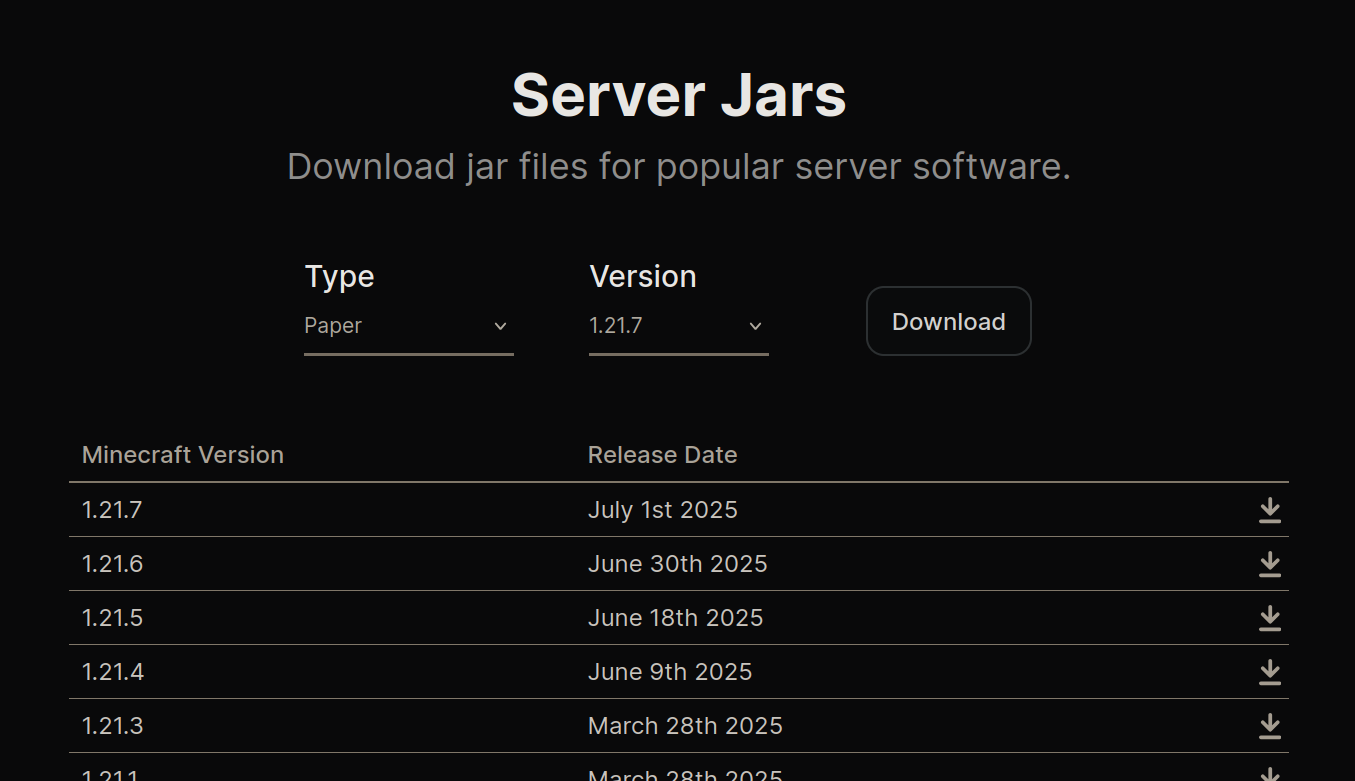Image resolution: width=1355 pixels, height=781 pixels.
Task: Select the Release Date column header
Action: (662, 455)
